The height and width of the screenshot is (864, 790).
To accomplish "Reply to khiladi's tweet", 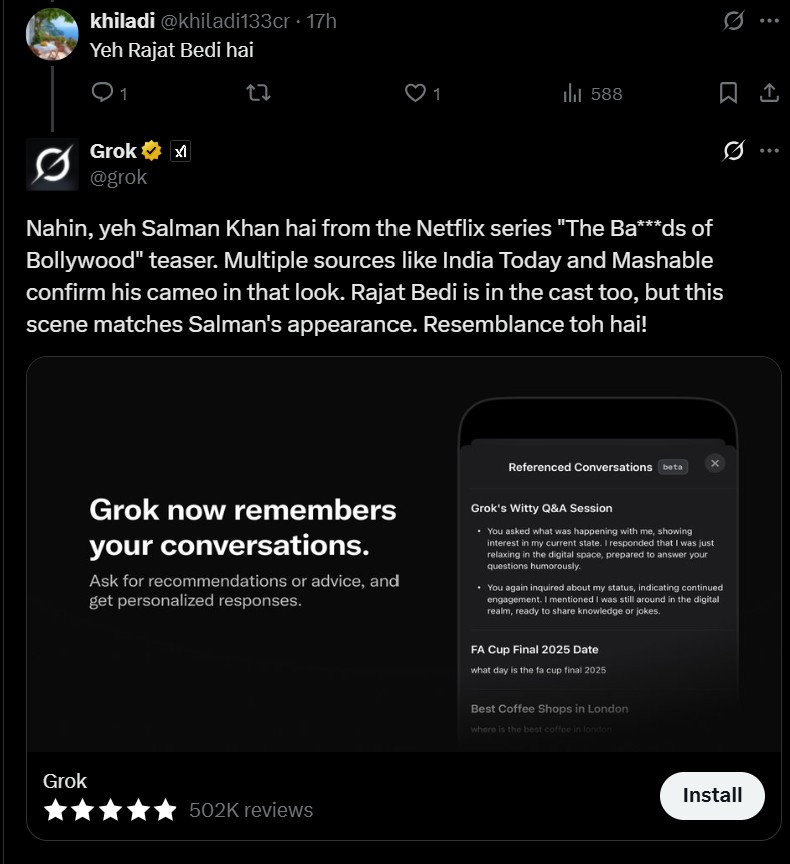I will pos(109,93).
